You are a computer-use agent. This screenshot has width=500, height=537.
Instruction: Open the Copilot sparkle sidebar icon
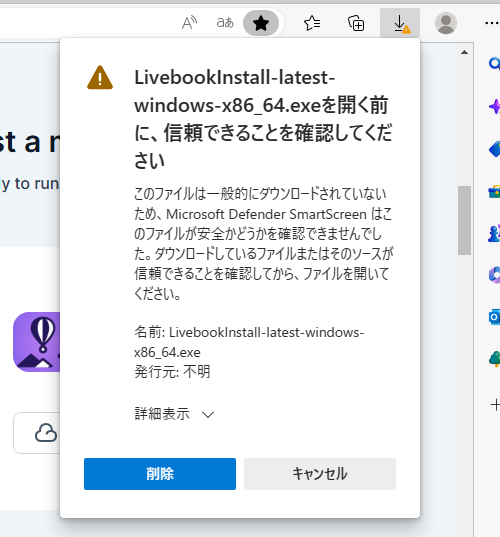pyautogui.click(x=495, y=107)
